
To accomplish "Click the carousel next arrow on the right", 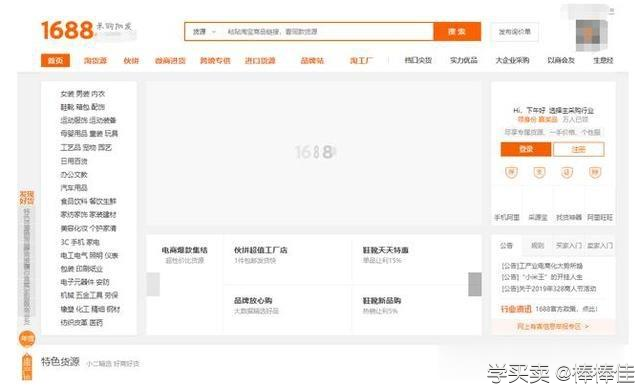I will point(475,284).
